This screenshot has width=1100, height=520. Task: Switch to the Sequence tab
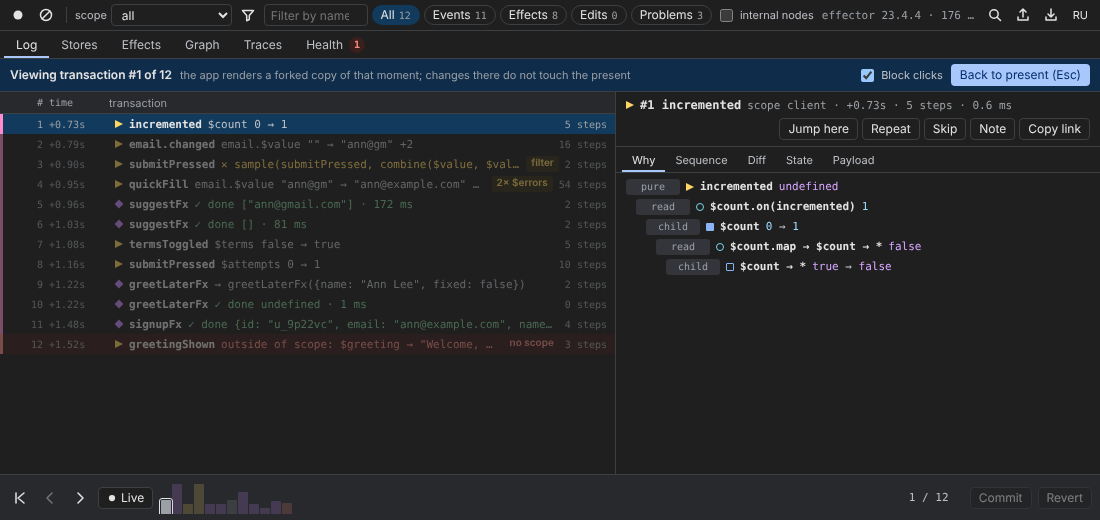(701, 160)
